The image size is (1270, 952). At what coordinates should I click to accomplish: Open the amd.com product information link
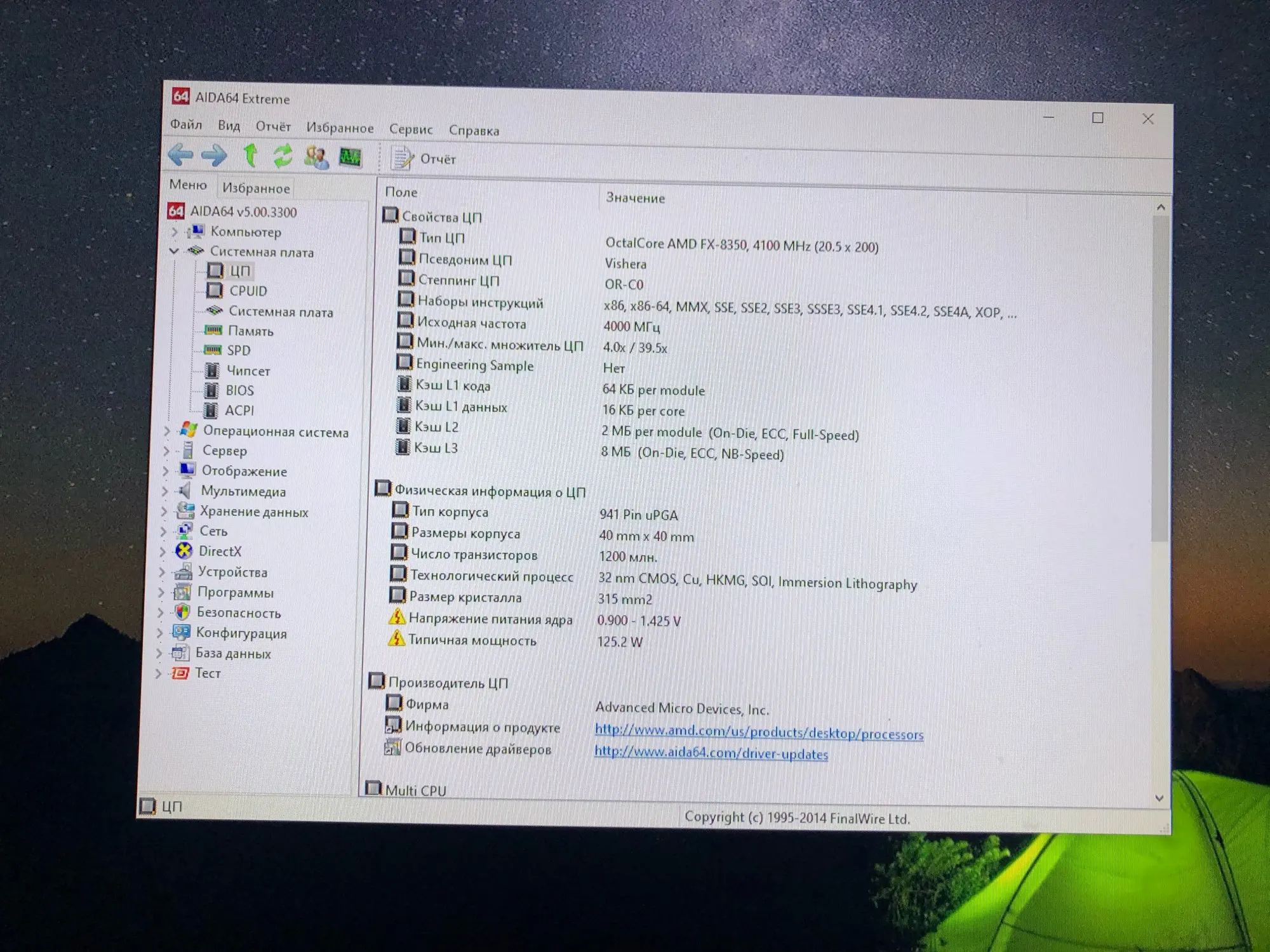click(x=759, y=732)
